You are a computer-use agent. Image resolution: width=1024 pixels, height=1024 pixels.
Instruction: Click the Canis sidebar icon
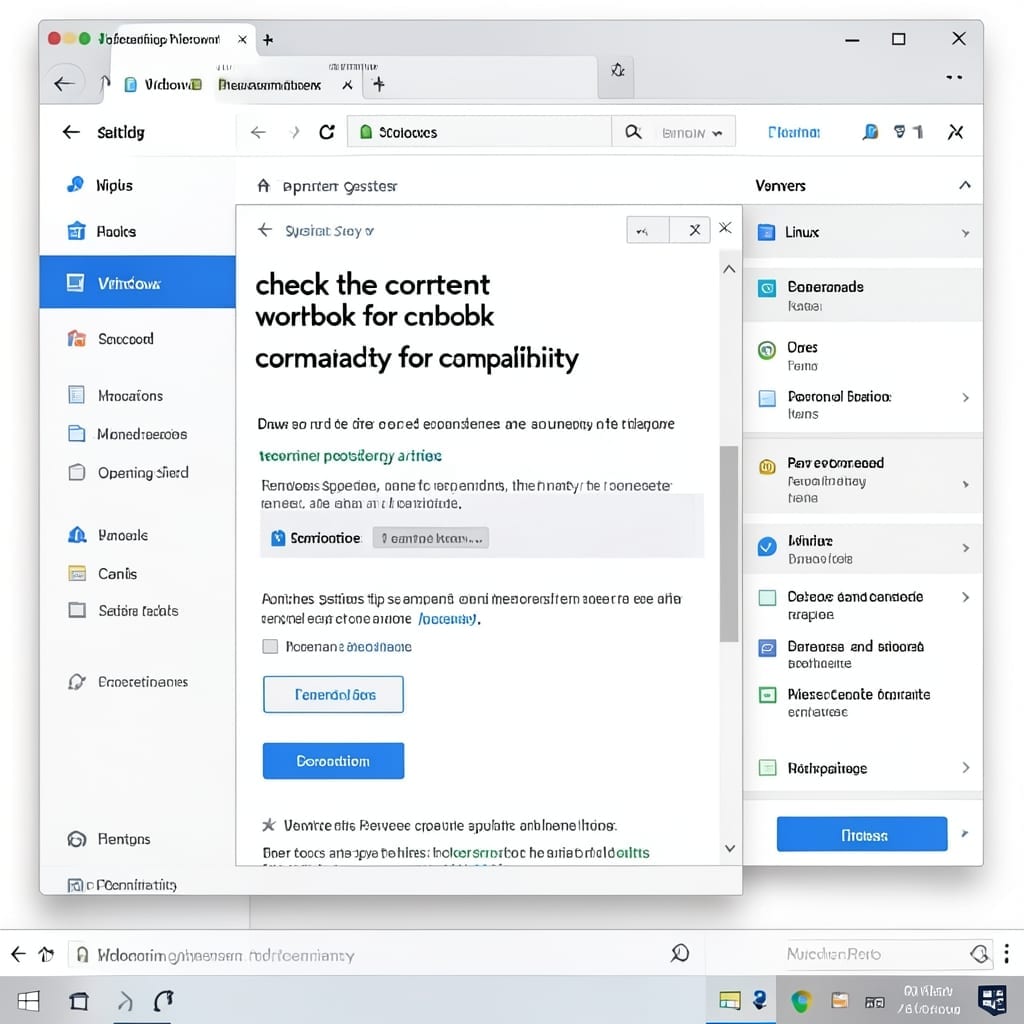77,573
